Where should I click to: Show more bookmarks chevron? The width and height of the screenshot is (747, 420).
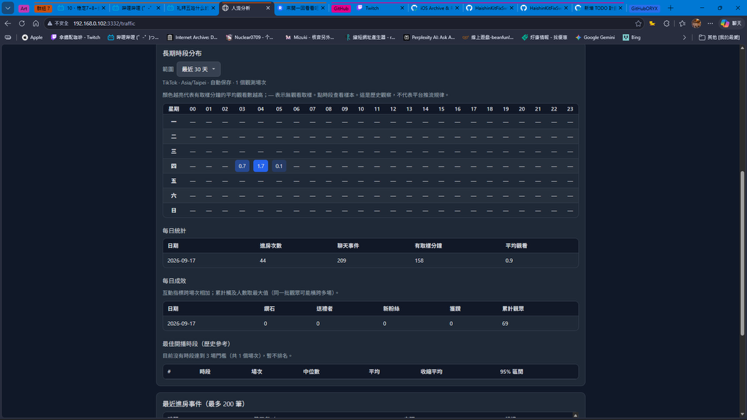point(684,37)
